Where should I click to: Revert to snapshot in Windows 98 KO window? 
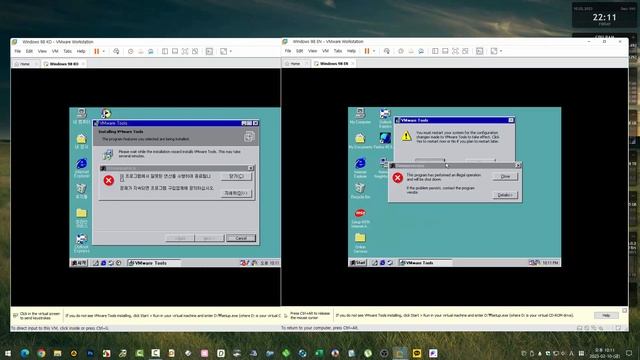141,51
